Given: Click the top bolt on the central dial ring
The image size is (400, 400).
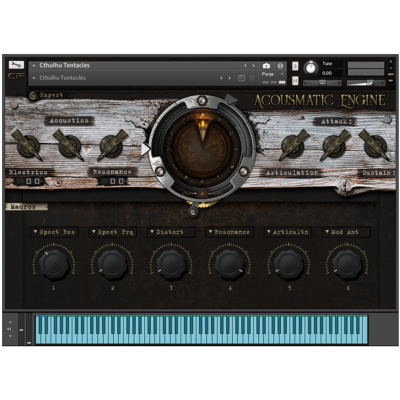Looking at the screenshot, I should click(x=201, y=100).
